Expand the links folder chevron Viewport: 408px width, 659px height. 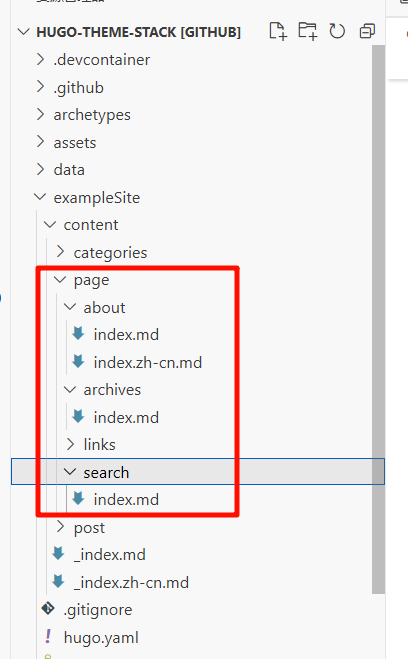(71, 444)
